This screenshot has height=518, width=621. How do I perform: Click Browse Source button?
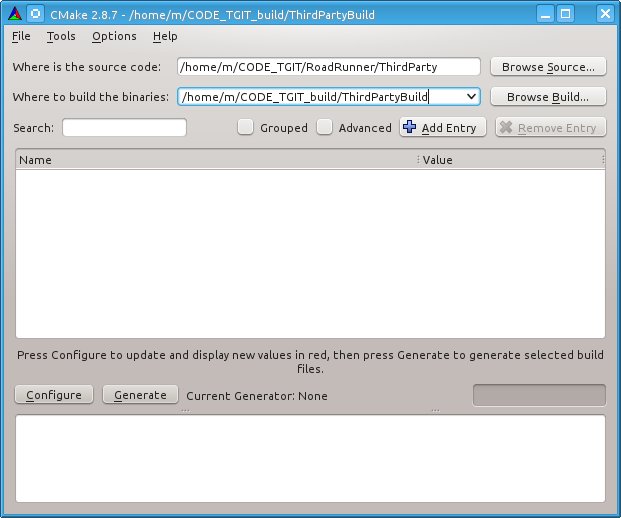click(x=548, y=67)
